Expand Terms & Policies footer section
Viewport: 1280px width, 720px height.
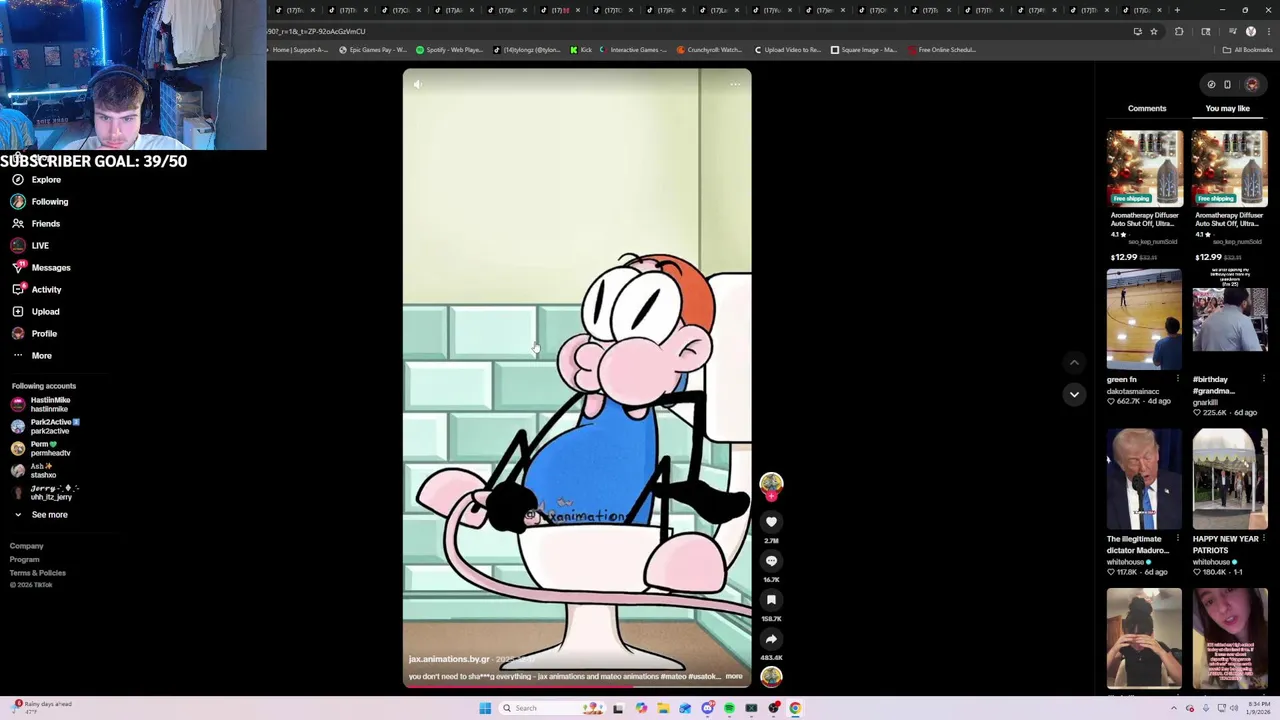38,573
